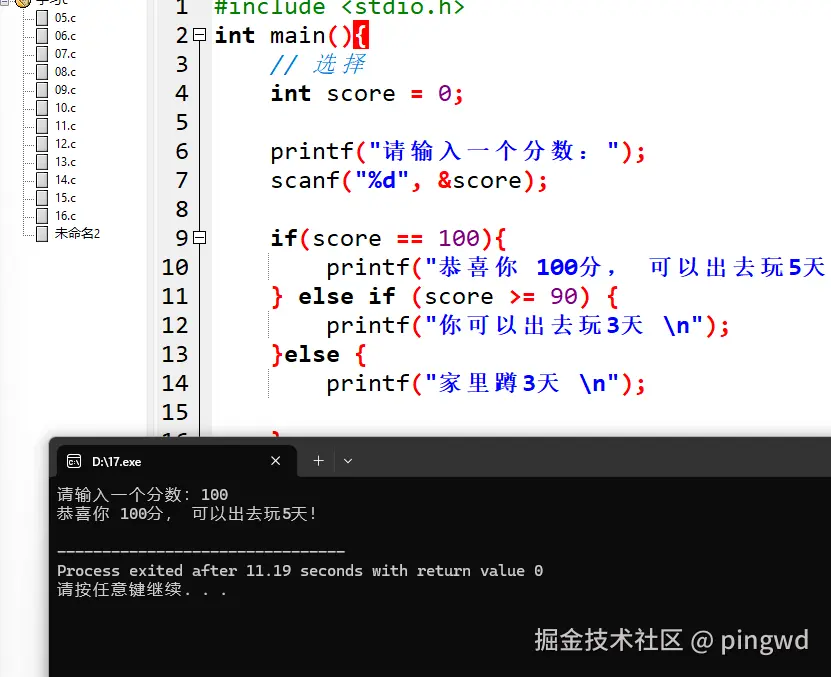The width and height of the screenshot is (831, 677).
Task: Open the terminal profile dropdown arrow
Action: [x=348, y=461]
